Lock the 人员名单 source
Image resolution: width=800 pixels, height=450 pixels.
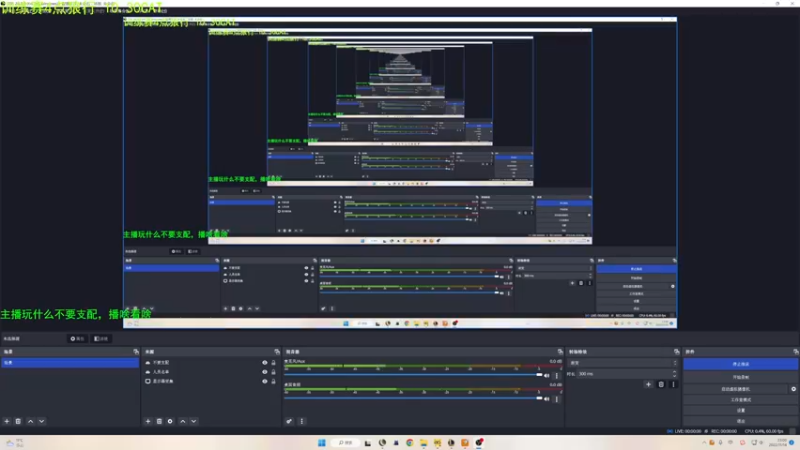(273, 372)
